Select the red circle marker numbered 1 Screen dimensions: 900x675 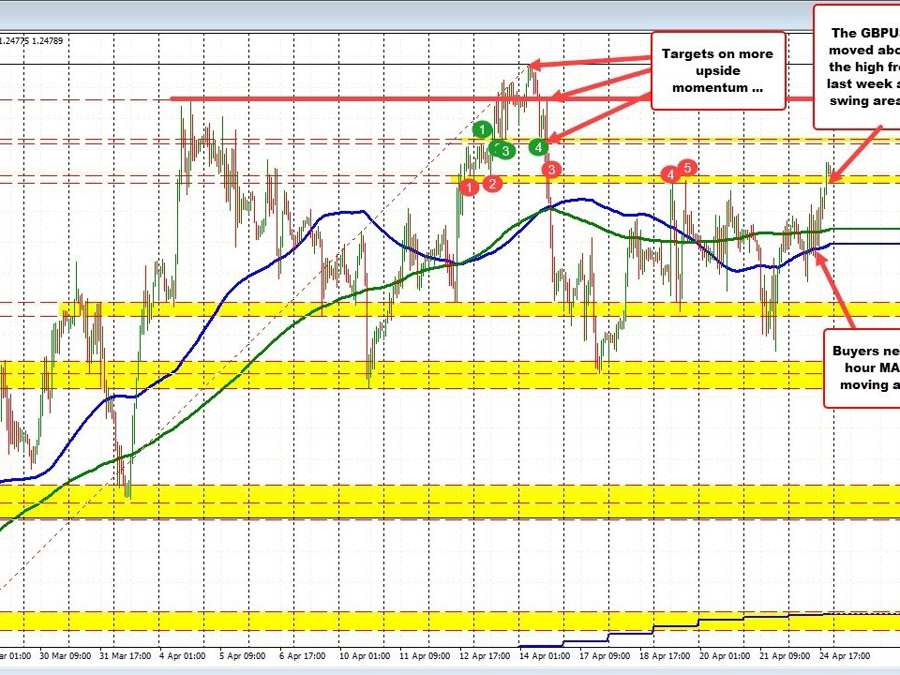tap(468, 186)
